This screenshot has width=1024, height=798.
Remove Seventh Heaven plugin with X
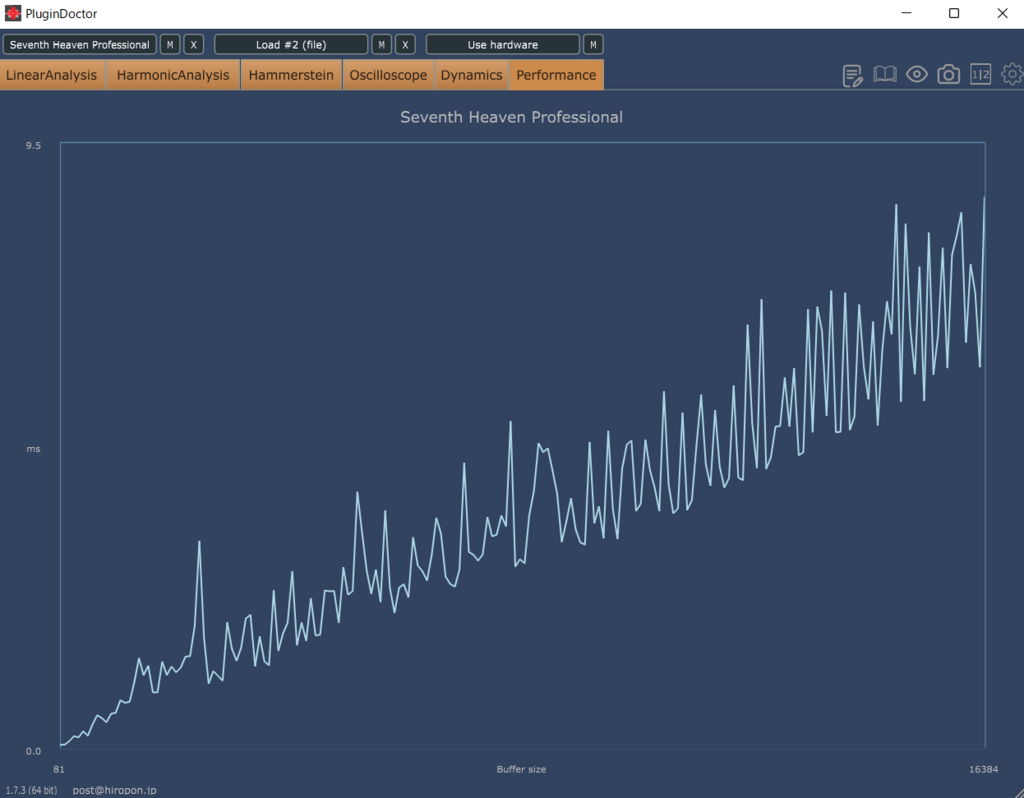193,44
